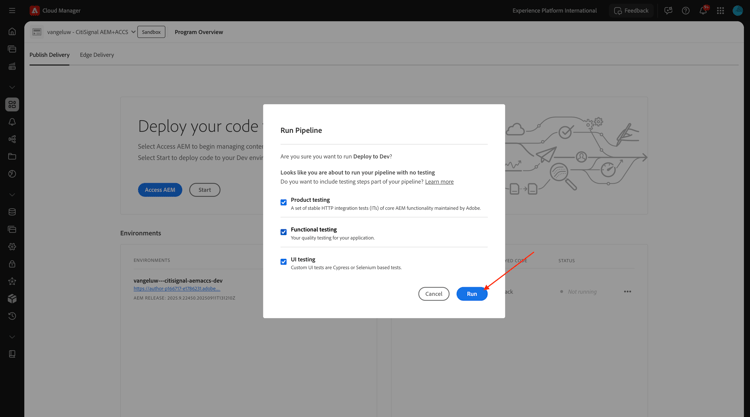Click the Program Overview heading link
This screenshot has width=750, height=417.
coord(199,32)
